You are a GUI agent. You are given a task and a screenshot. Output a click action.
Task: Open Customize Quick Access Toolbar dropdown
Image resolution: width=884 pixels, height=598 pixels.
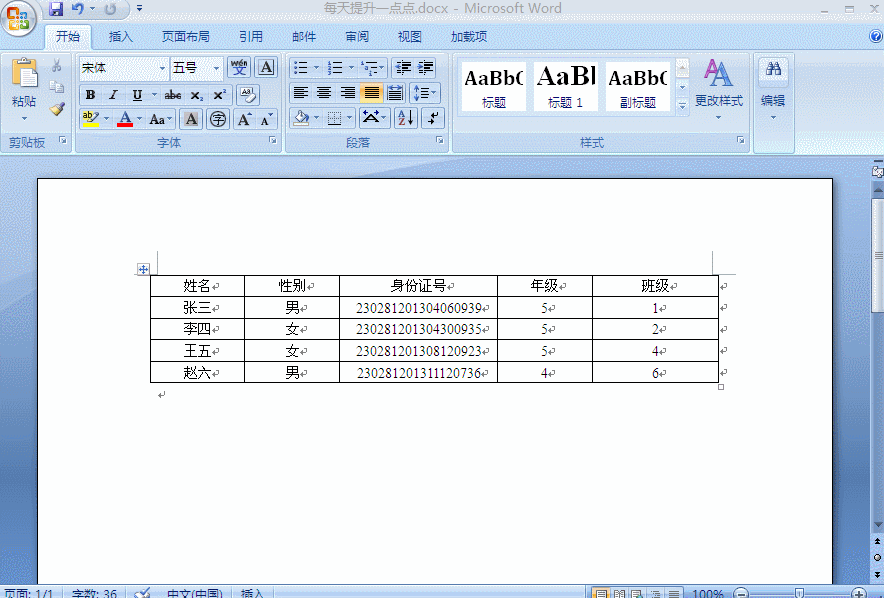point(139,9)
